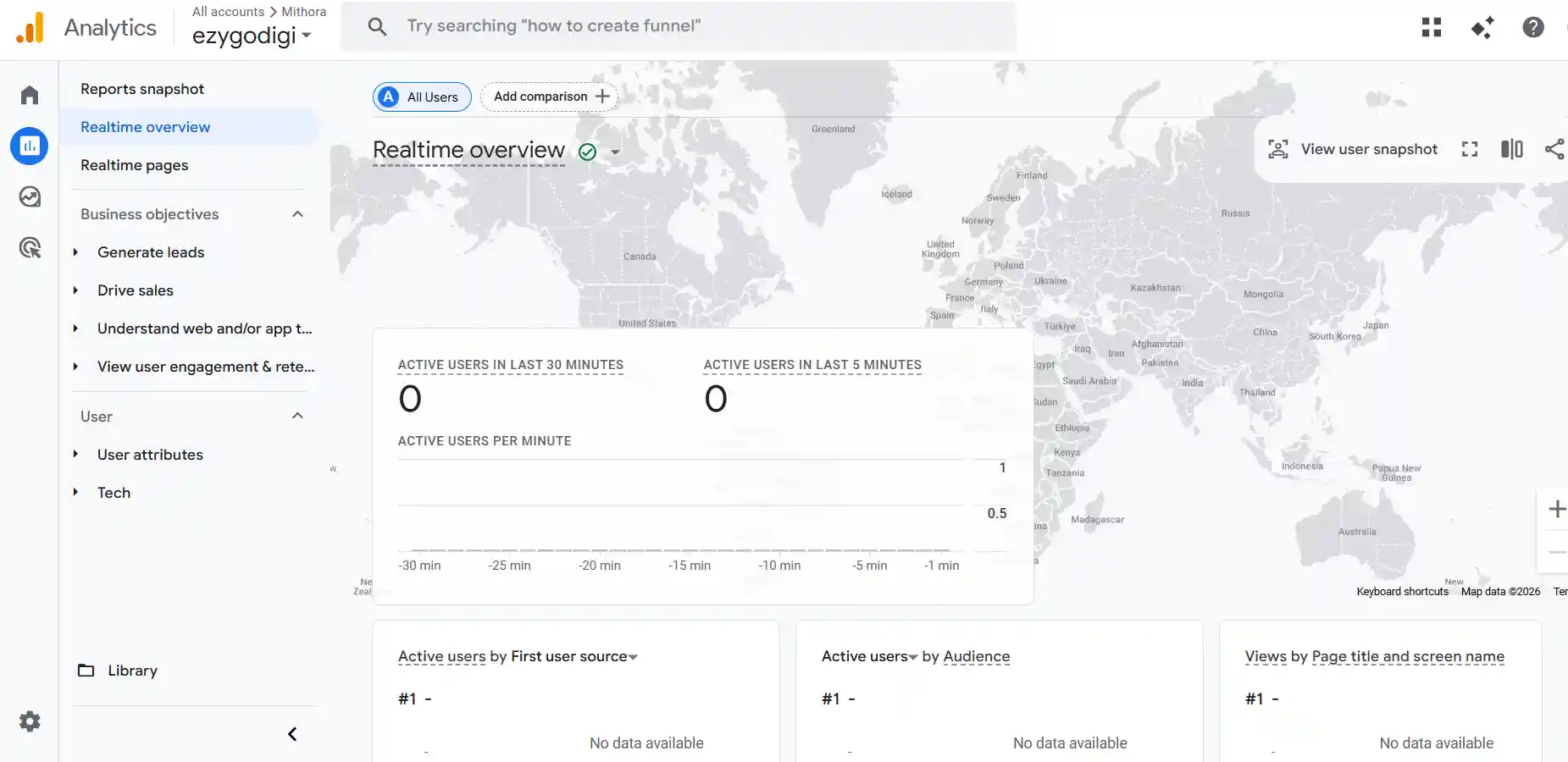
Task: Open the Realtime overview report dropdown arrow
Action: coord(616,152)
